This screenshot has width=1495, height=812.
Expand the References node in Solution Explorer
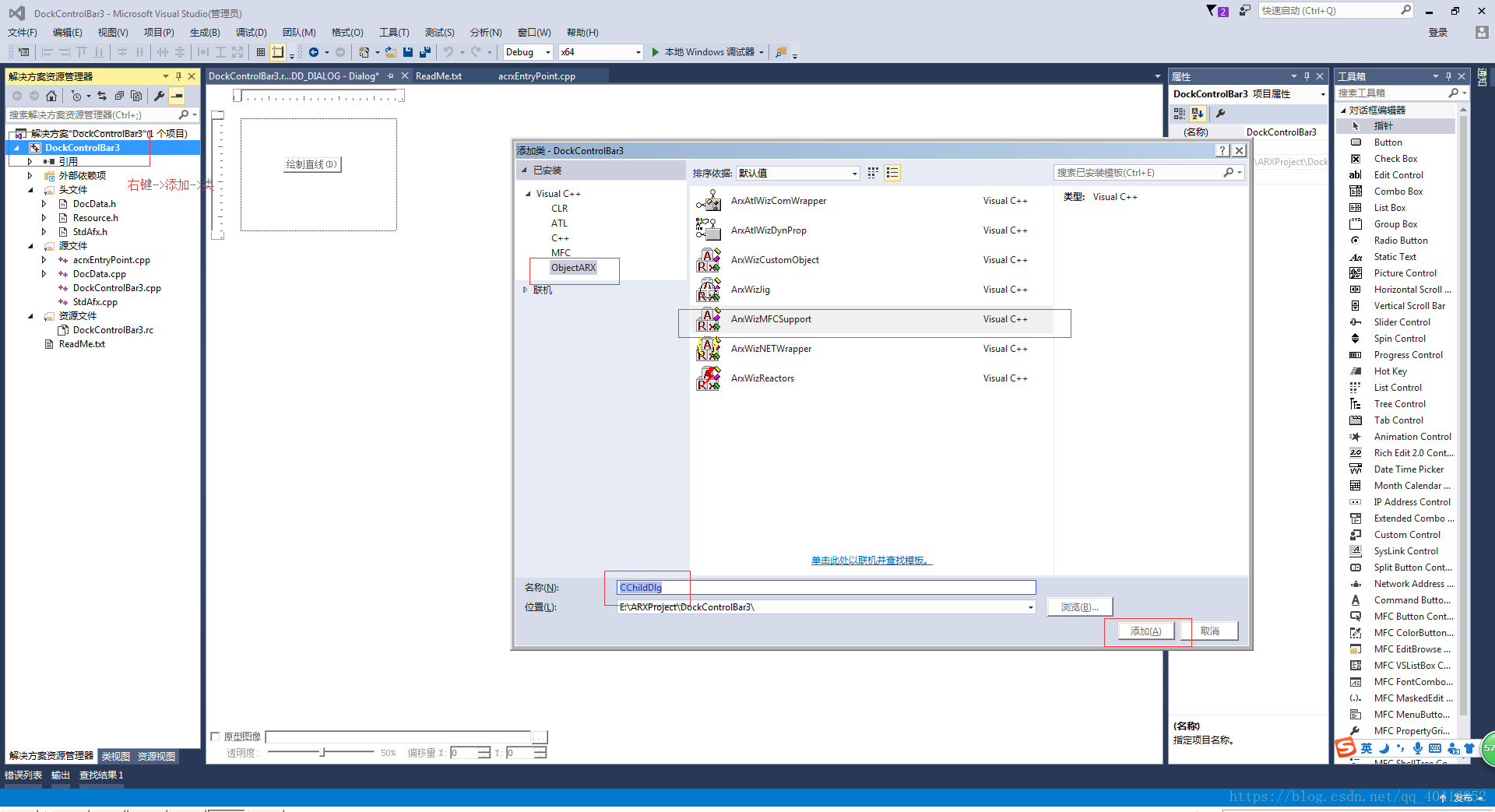[x=30, y=162]
